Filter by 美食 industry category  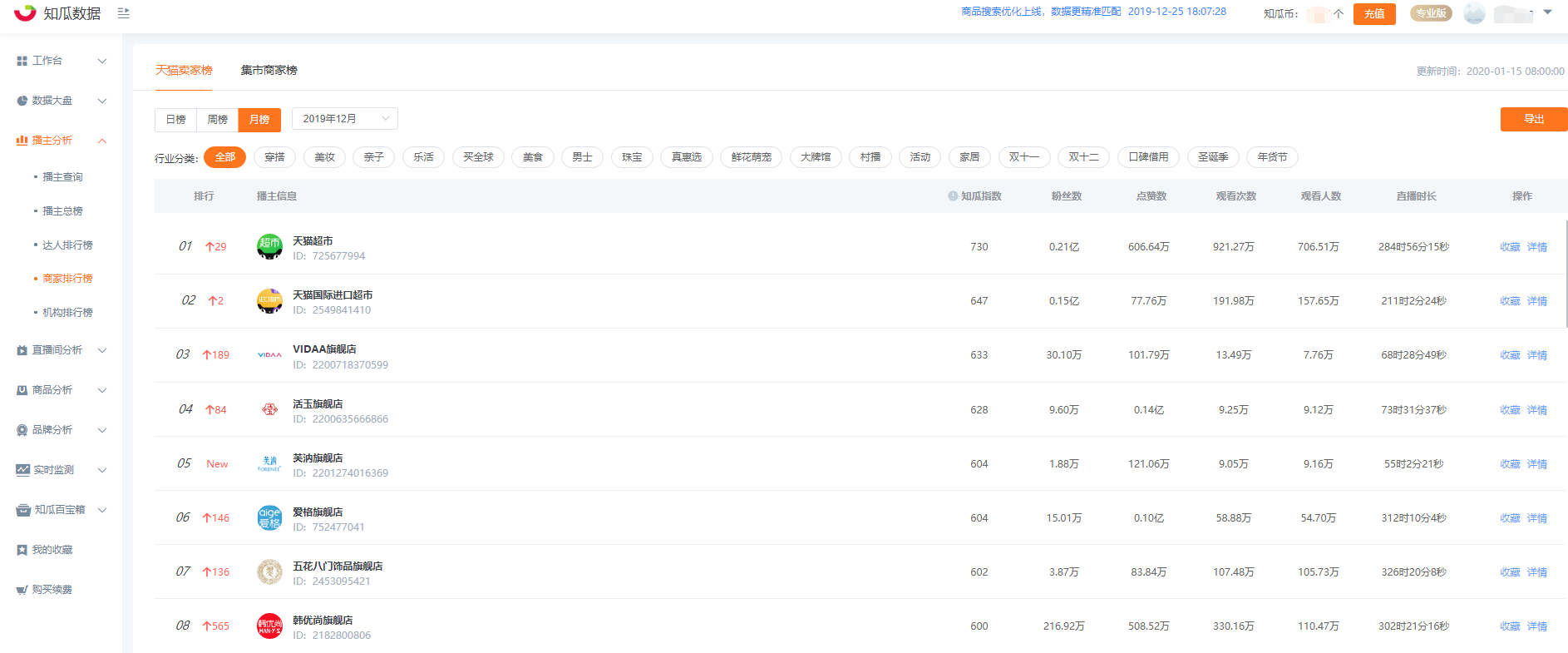[x=533, y=157]
